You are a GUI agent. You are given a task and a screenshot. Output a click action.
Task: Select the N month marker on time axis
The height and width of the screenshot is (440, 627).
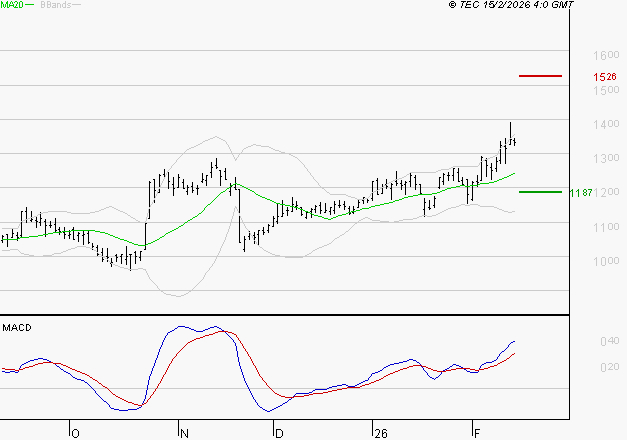point(183,433)
